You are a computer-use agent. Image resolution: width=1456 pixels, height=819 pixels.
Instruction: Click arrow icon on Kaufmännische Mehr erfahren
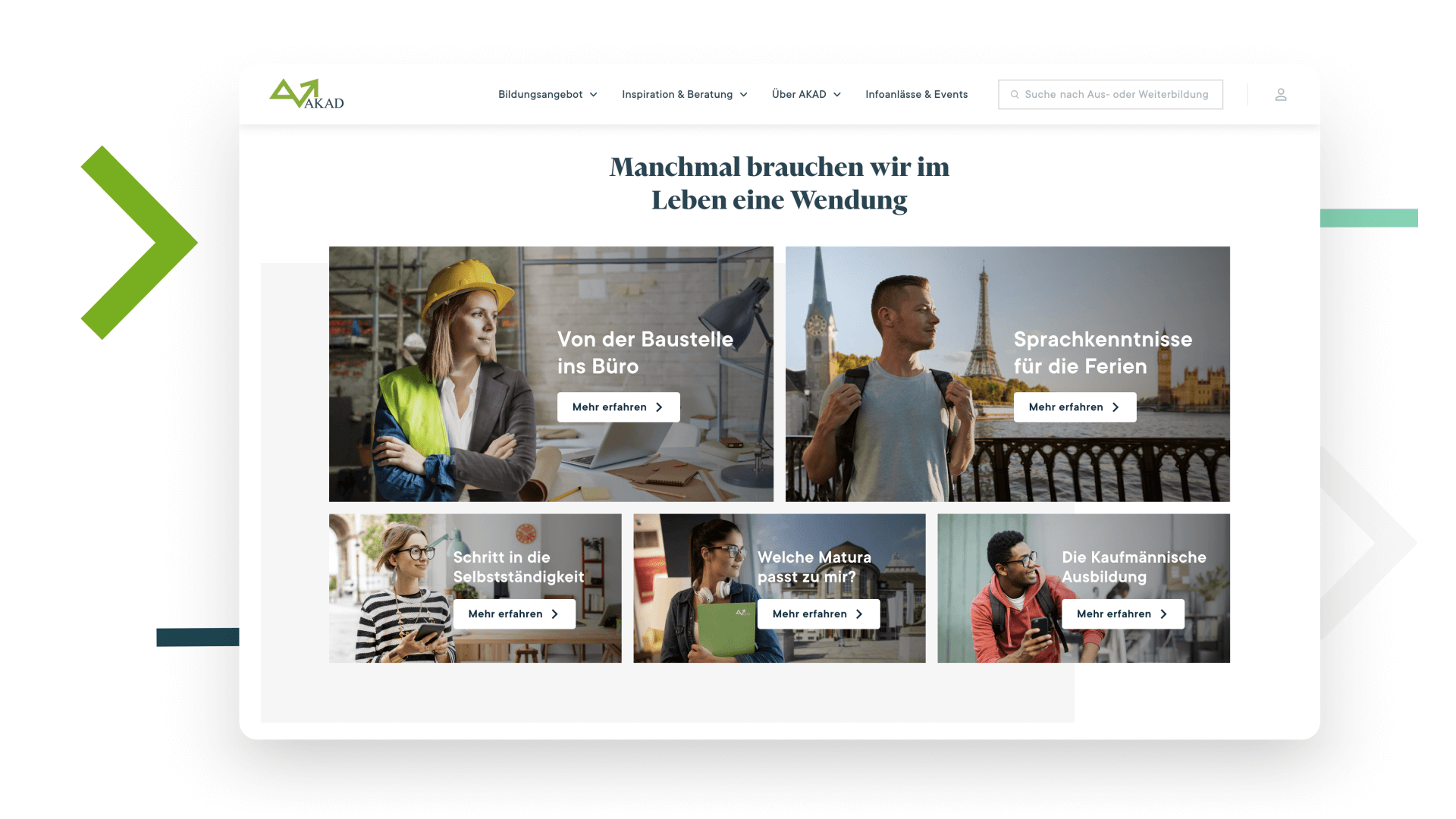click(1163, 614)
